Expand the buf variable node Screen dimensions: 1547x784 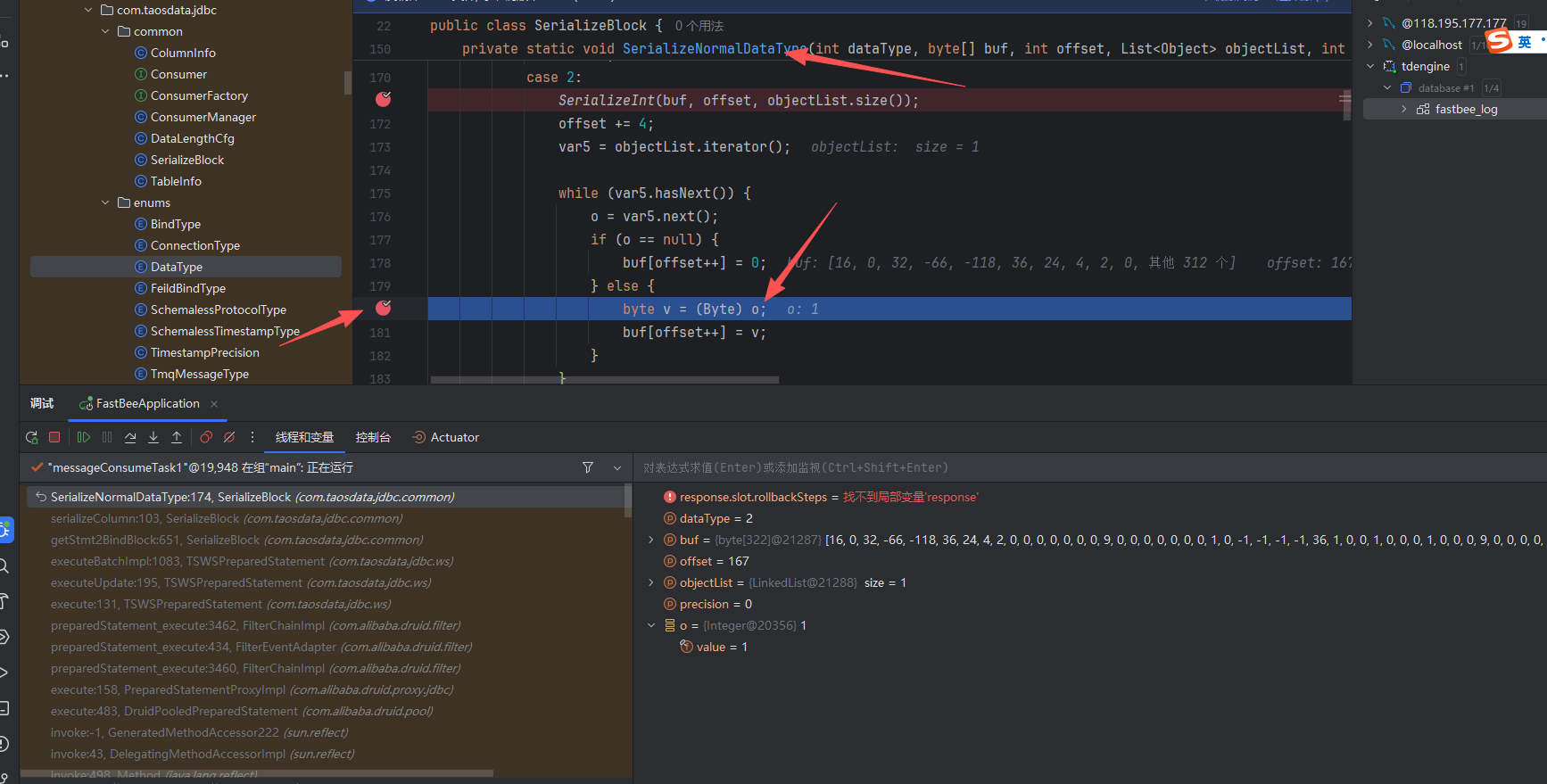click(650, 540)
